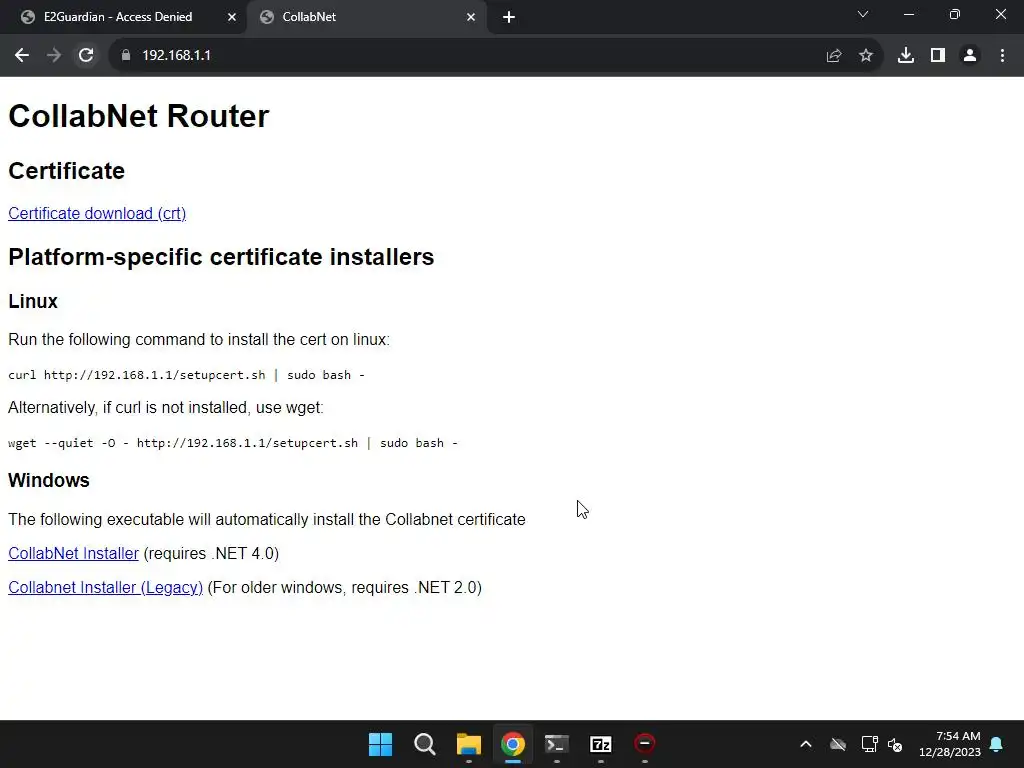Click the "Run the following command" paragraph
Image resolution: width=1024 pixels, height=768 pixels.
tap(199, 340)
